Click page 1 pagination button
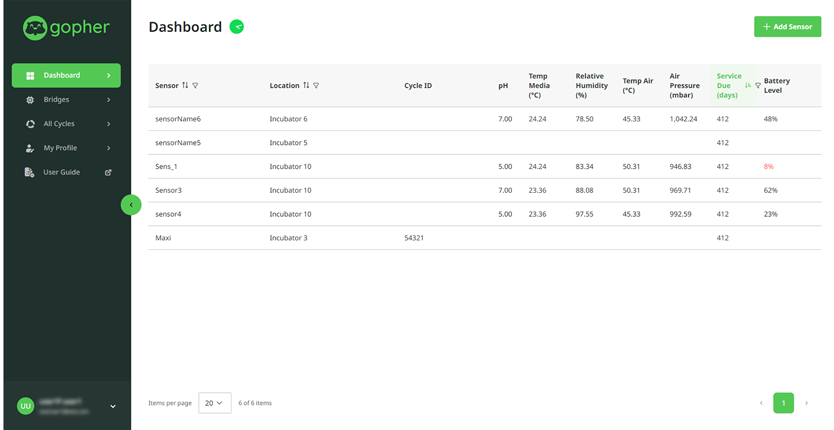Screen dimensions: 834x430 [x=783, y=403]
